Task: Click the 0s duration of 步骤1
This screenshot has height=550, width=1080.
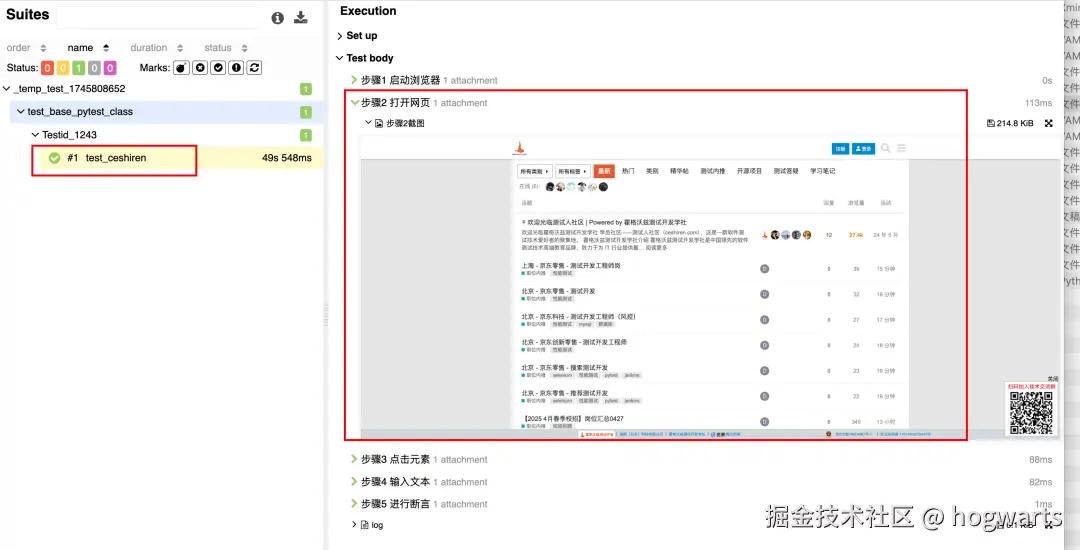Action: [x=1047, y=81]
